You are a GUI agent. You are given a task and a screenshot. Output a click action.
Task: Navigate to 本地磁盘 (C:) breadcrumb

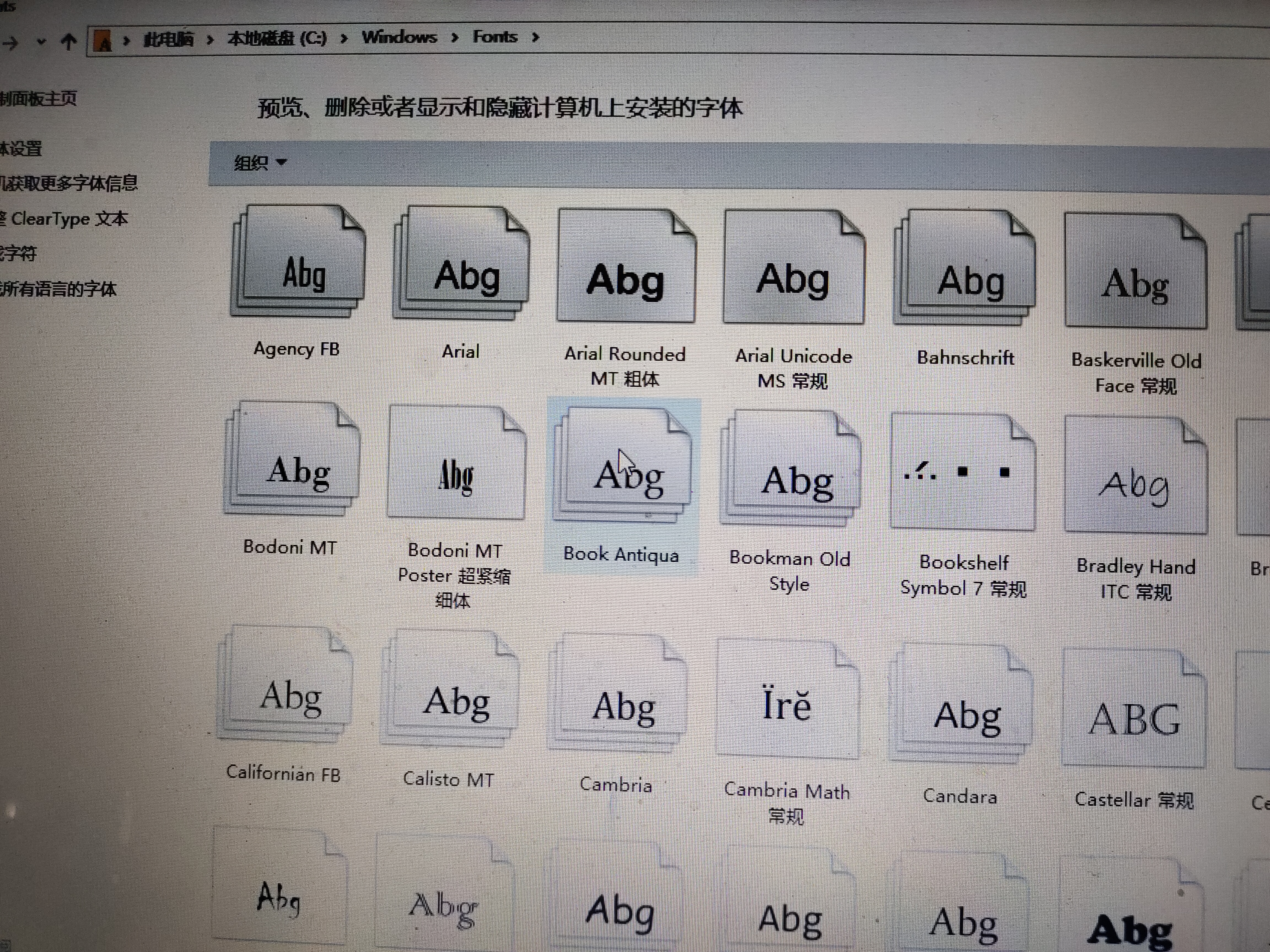[x=277, y=39]
